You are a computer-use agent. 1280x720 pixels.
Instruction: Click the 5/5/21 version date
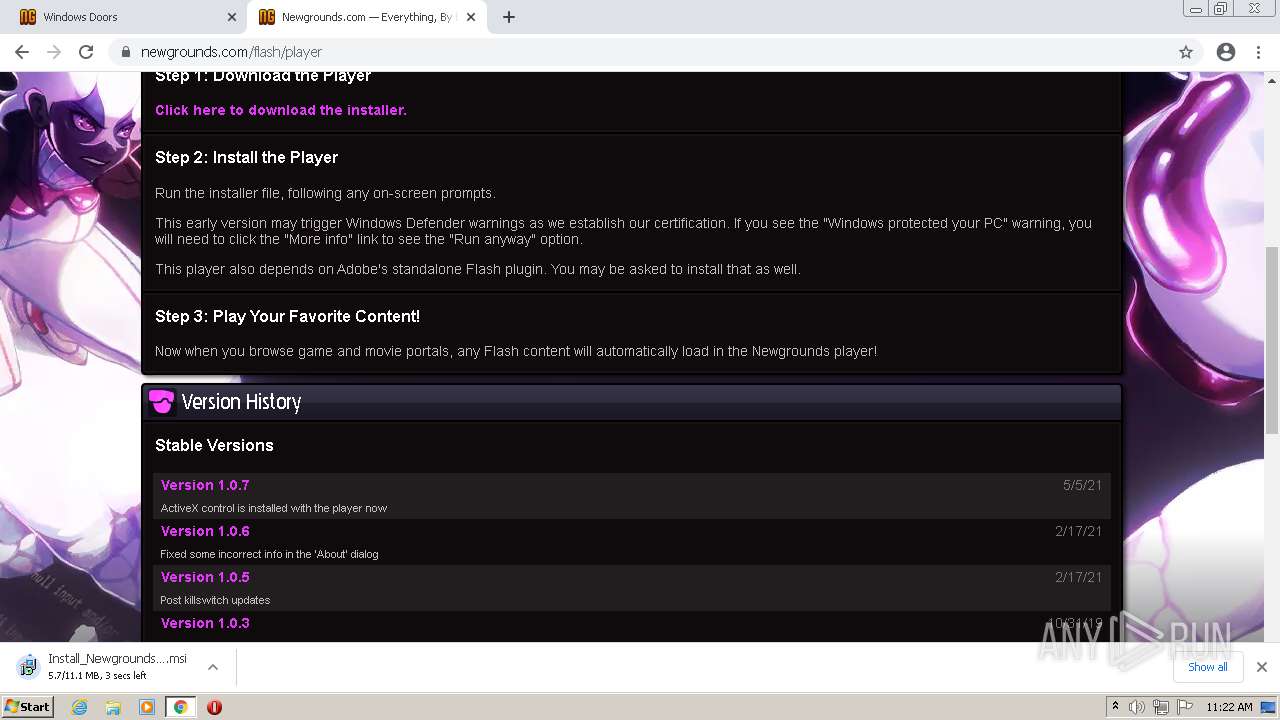(1082, 485)
